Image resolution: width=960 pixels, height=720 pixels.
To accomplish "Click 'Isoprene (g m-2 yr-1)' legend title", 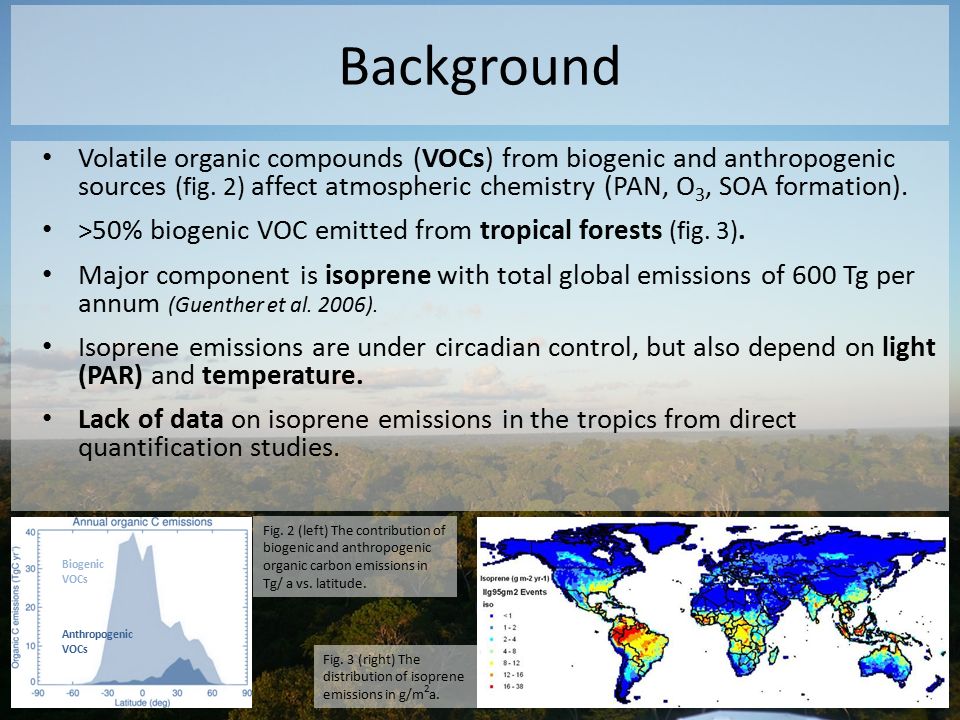I will point(515,579).
